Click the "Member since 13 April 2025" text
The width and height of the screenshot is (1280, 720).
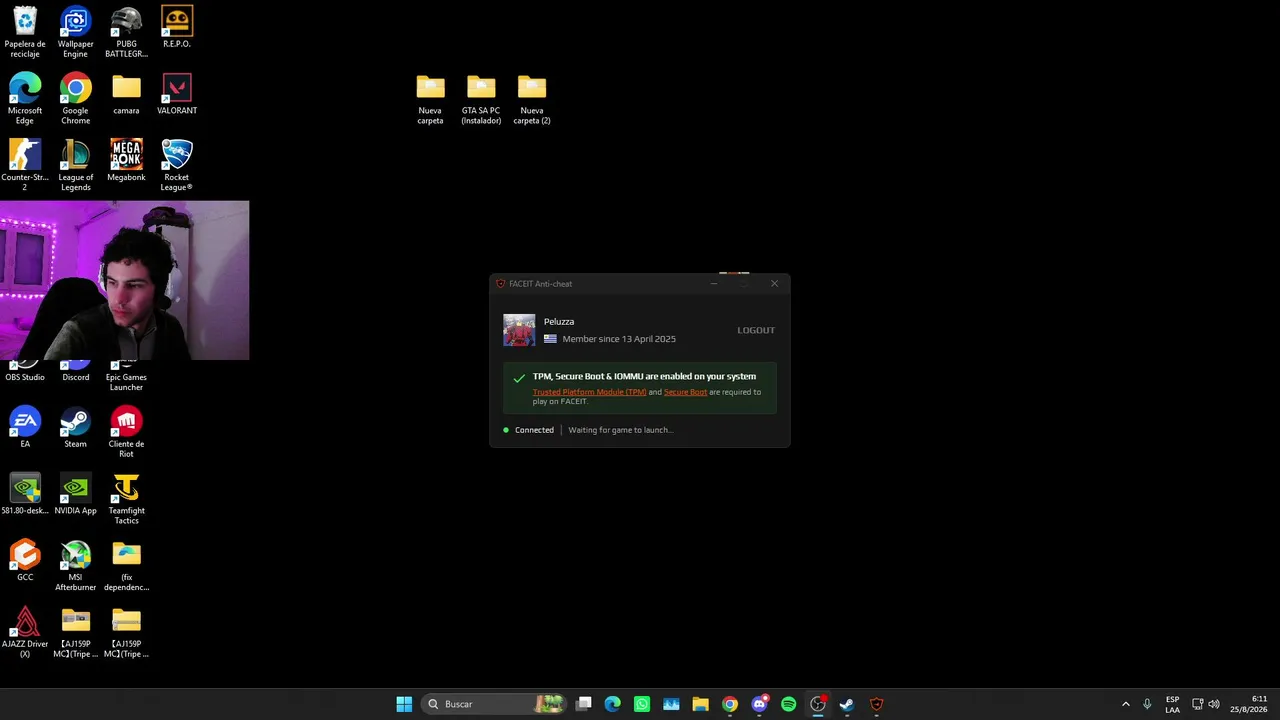pos(619,339)
